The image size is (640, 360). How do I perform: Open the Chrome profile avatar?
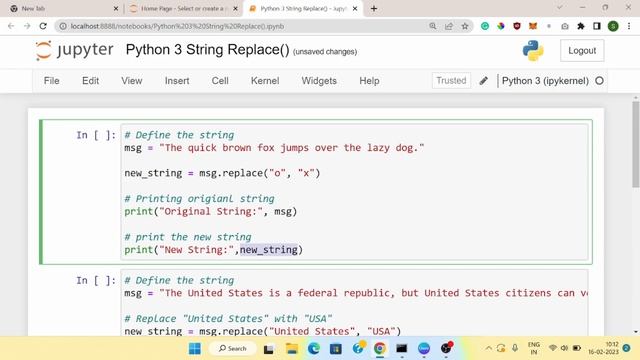(613, 26)
